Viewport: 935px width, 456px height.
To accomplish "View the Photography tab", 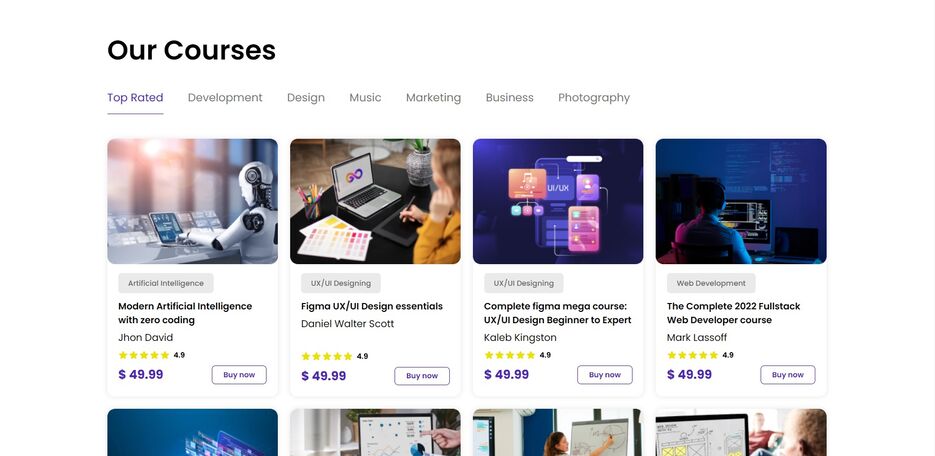I will 594,98.
